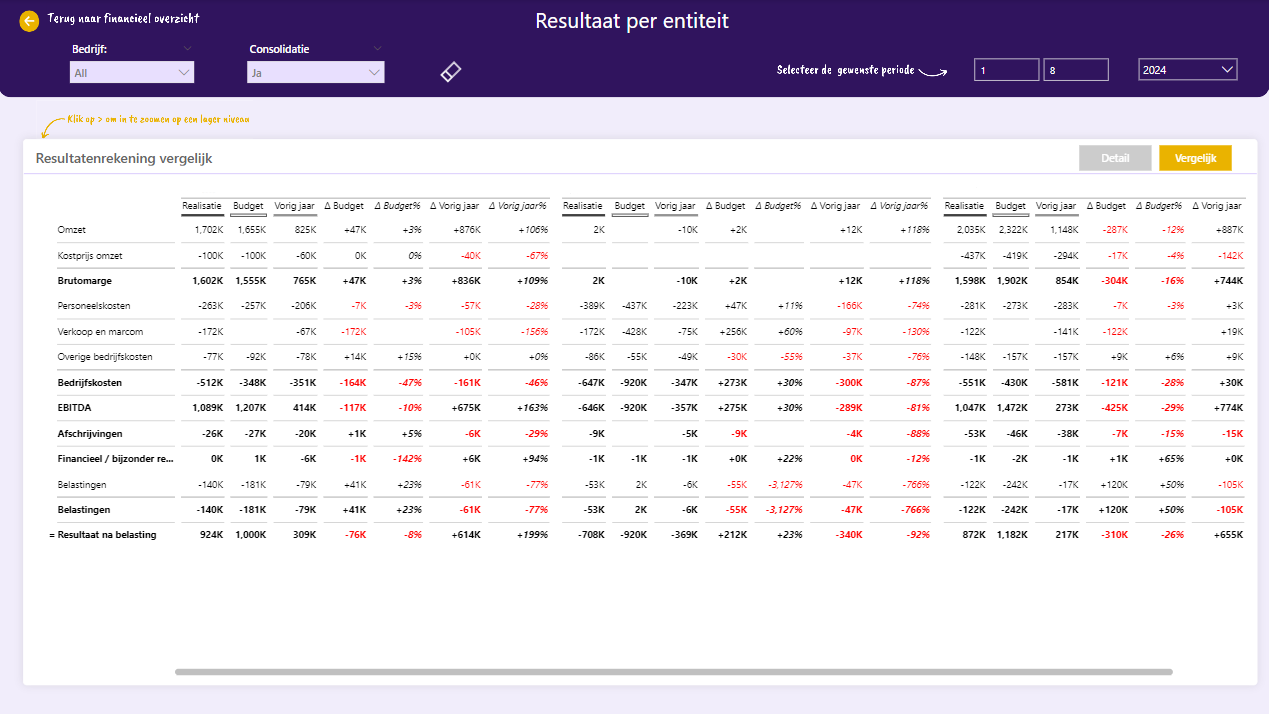
Task: Click the yellow back arrow icon
Action: pos(29,21)
